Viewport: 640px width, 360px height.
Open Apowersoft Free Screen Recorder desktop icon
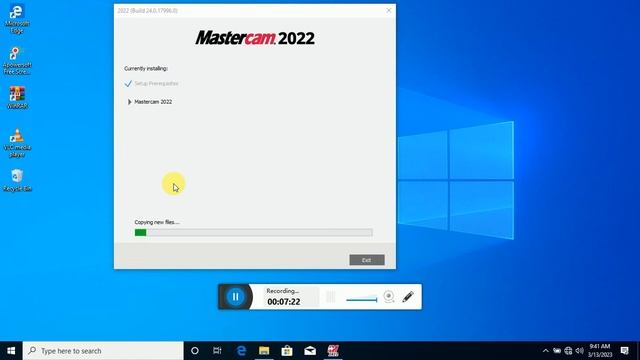coord(17,60)
